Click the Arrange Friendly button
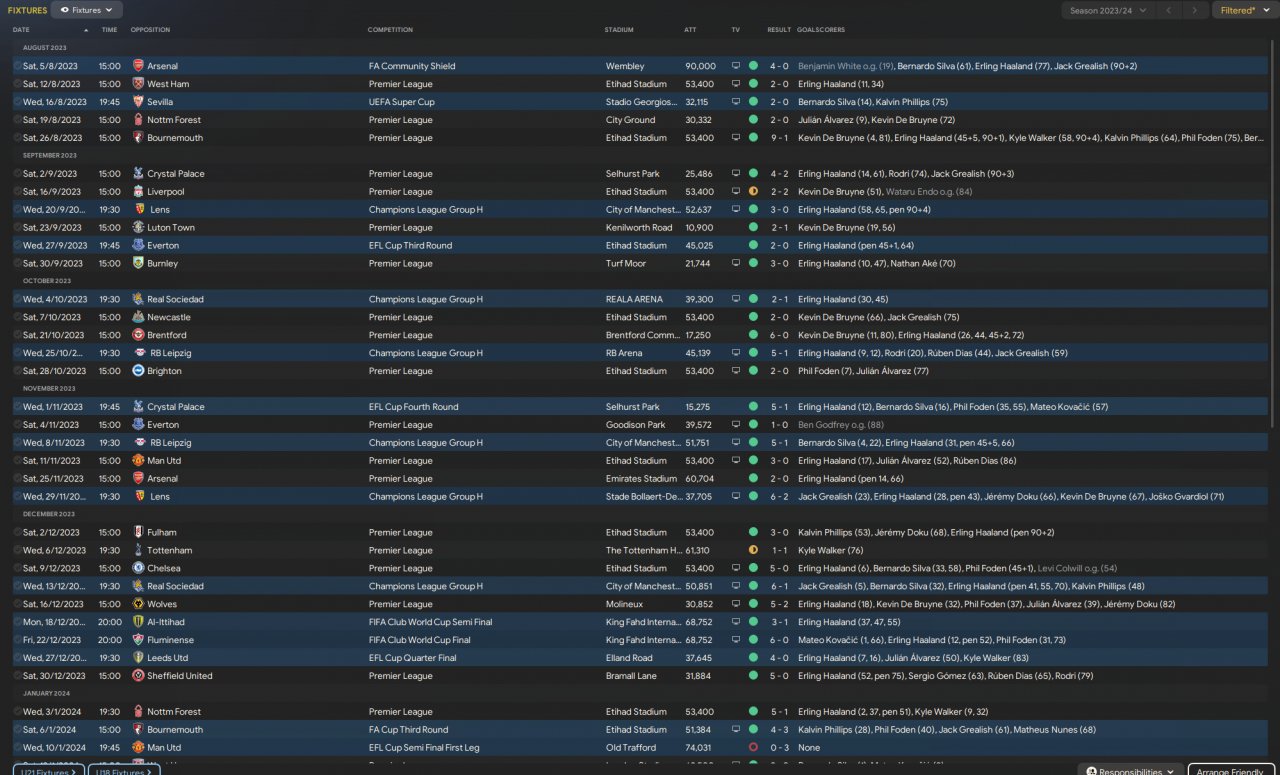 click(1231, 771)
